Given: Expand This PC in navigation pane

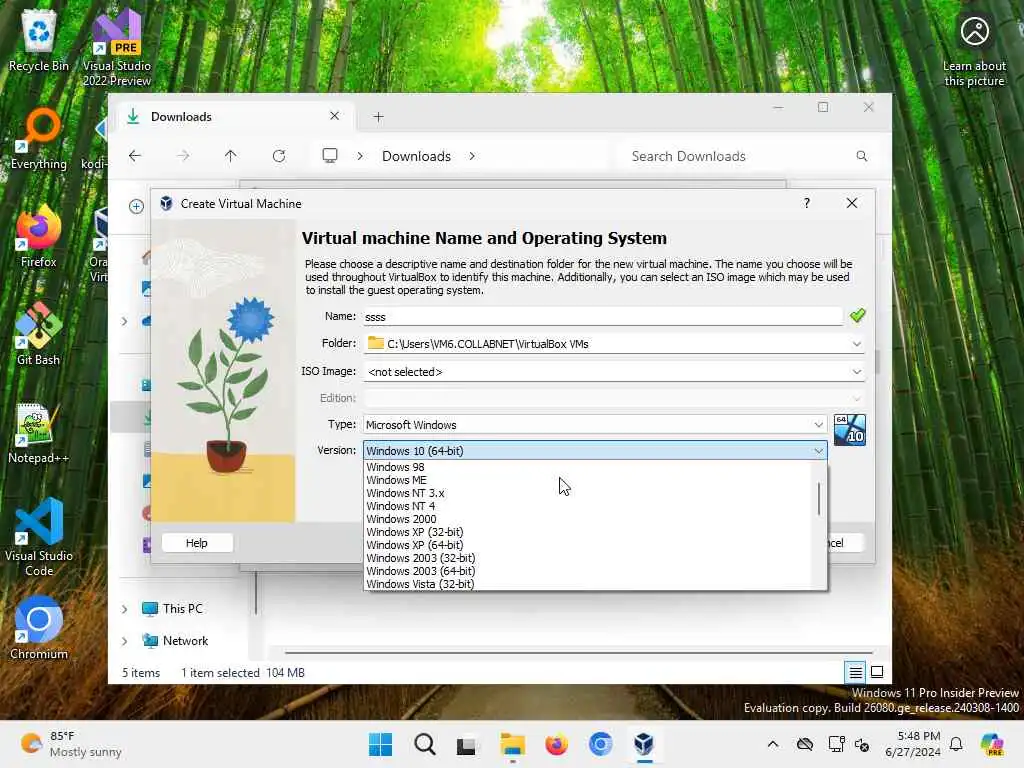Looking at the screenshot, I should pyautogui.click(x=125, y=609).
